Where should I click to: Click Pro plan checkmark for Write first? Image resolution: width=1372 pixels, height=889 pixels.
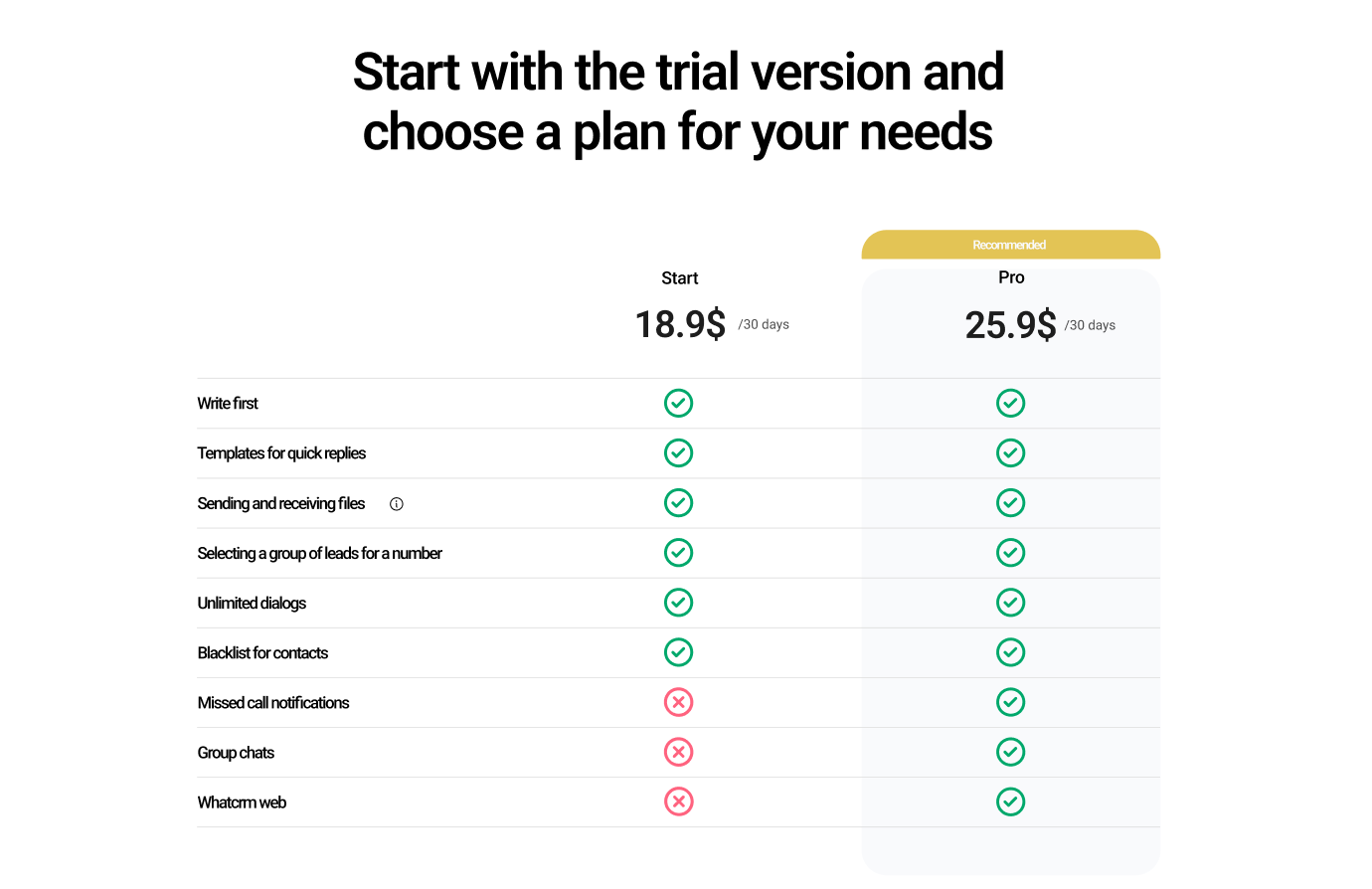(x=1010, y=403)
